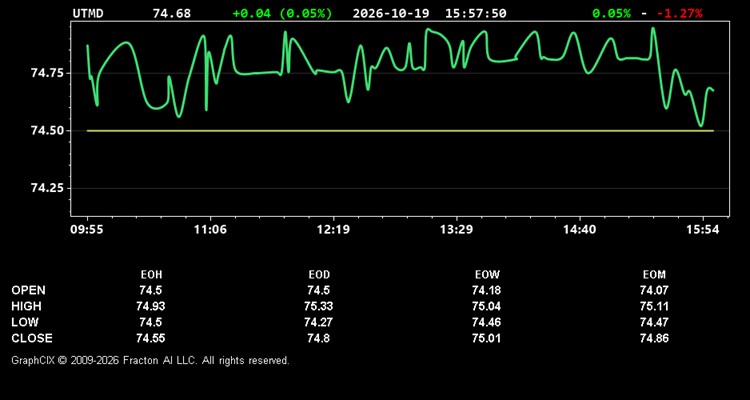Viewport: 750px width, 400px height.
Task: Select the EOD column header
Action: (319, 275)
